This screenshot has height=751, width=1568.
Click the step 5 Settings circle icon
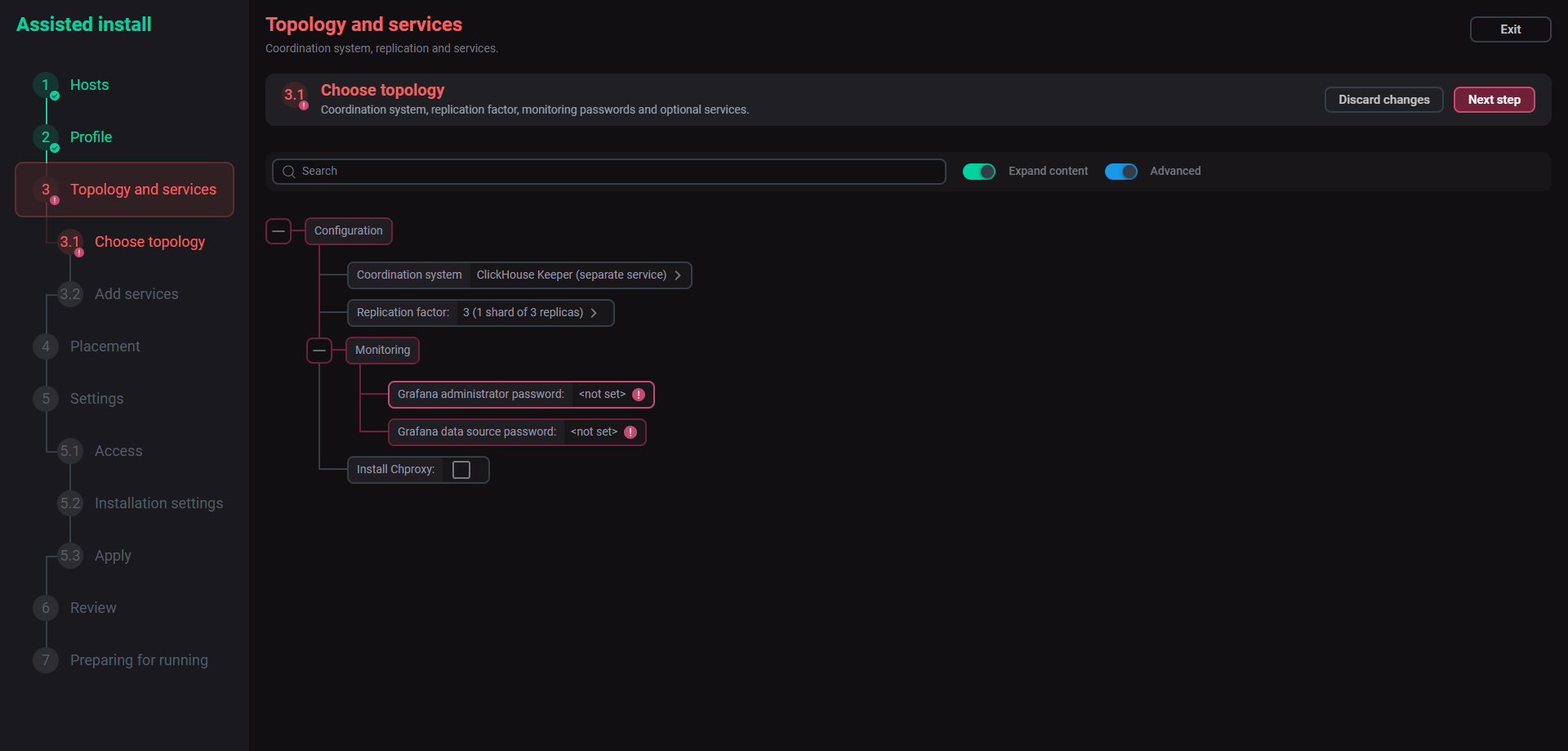pyautogui.click(x=46, y=399)
